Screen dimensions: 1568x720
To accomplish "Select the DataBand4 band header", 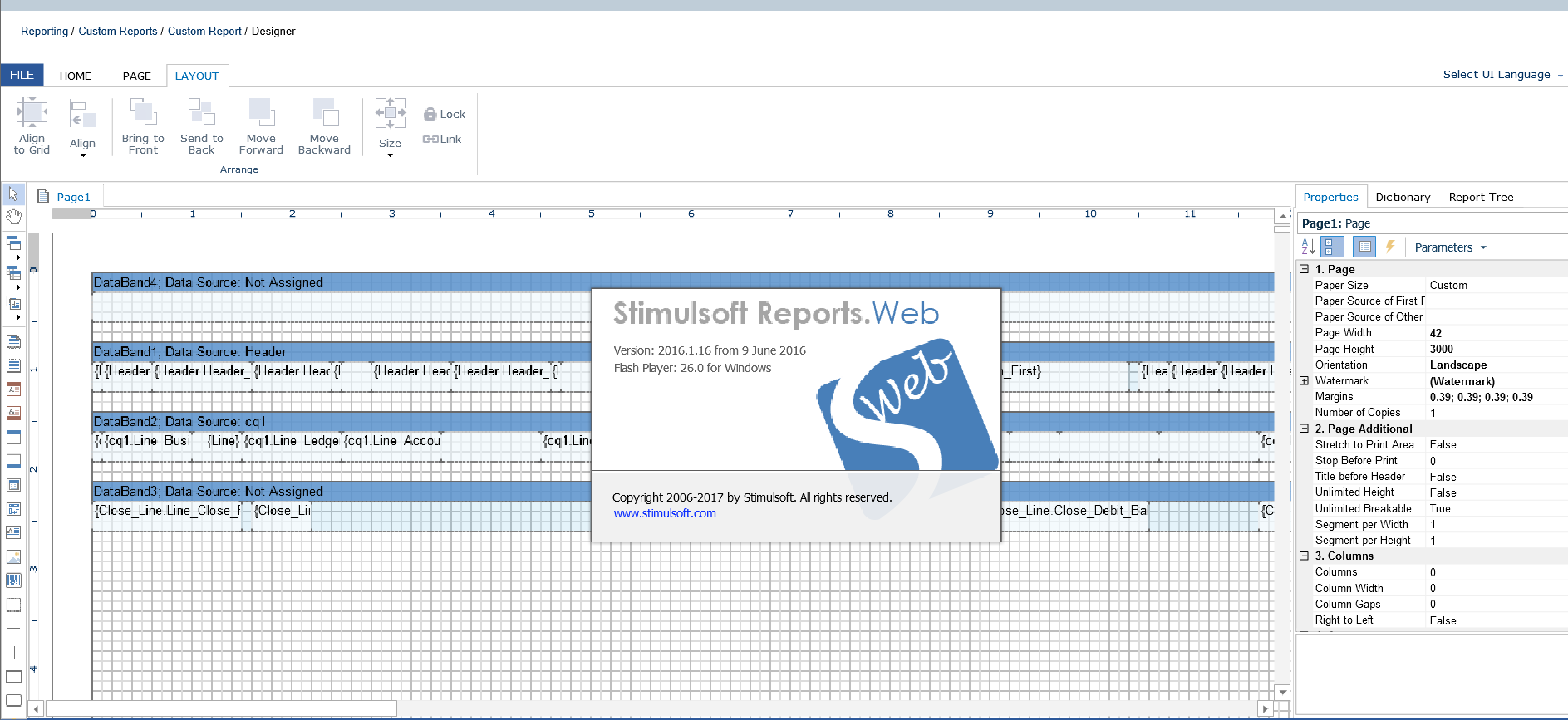I will click(x=683, y=282).
